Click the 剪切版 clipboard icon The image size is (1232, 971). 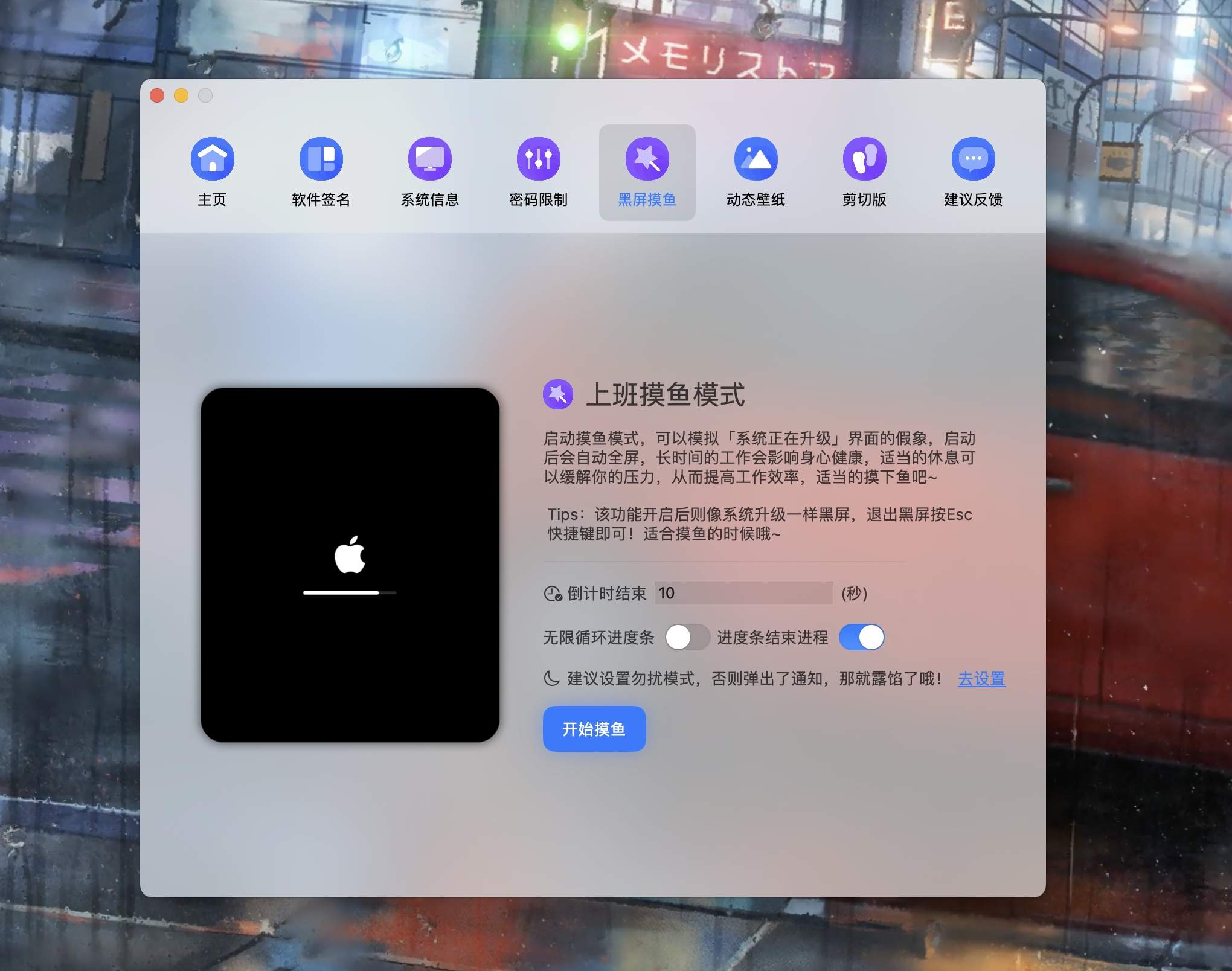(x=864, y=158)
